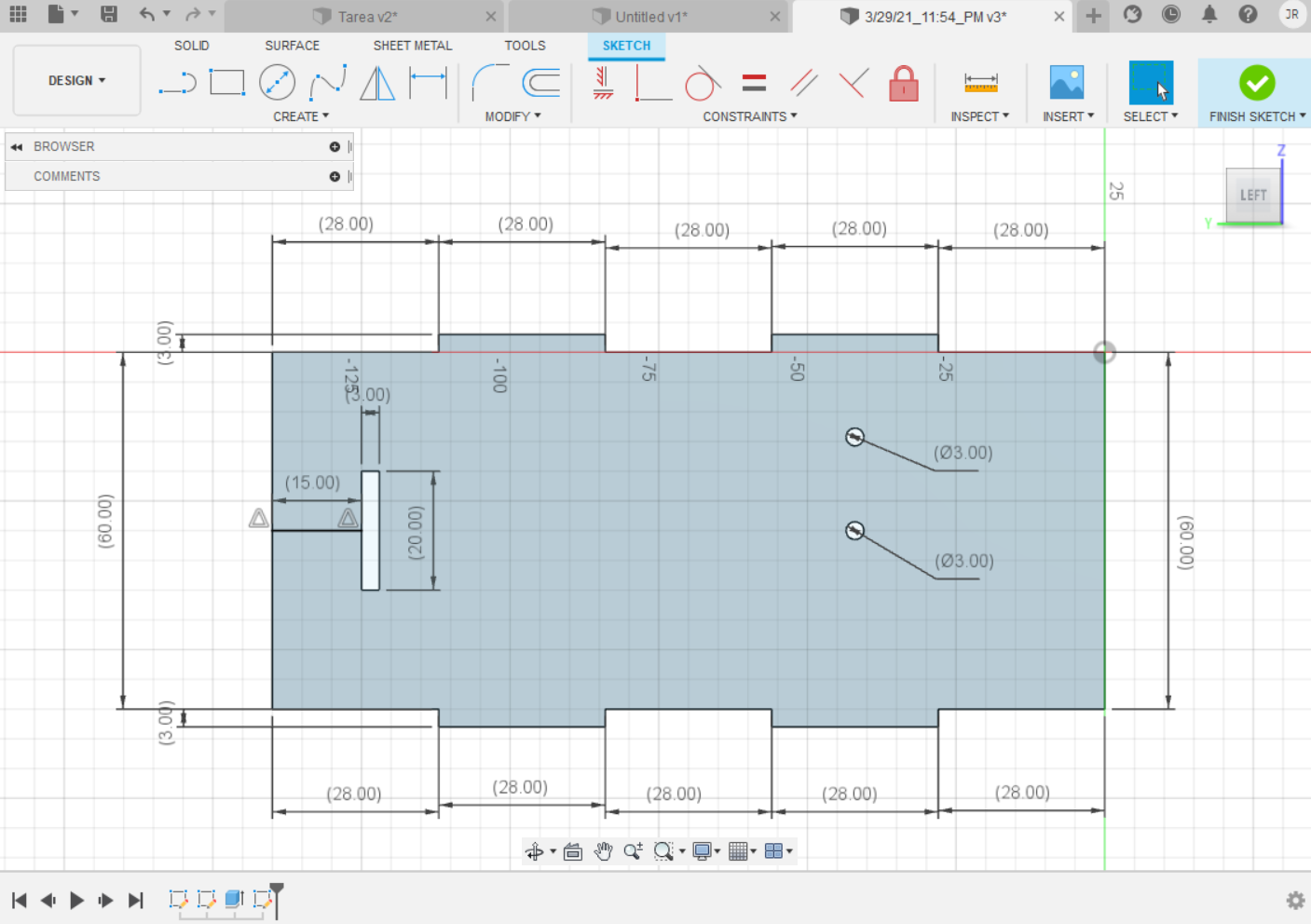Viewport: 1311px width, 924px height.
Task: Apply the Perpendicular constraint
Action: 854,83
